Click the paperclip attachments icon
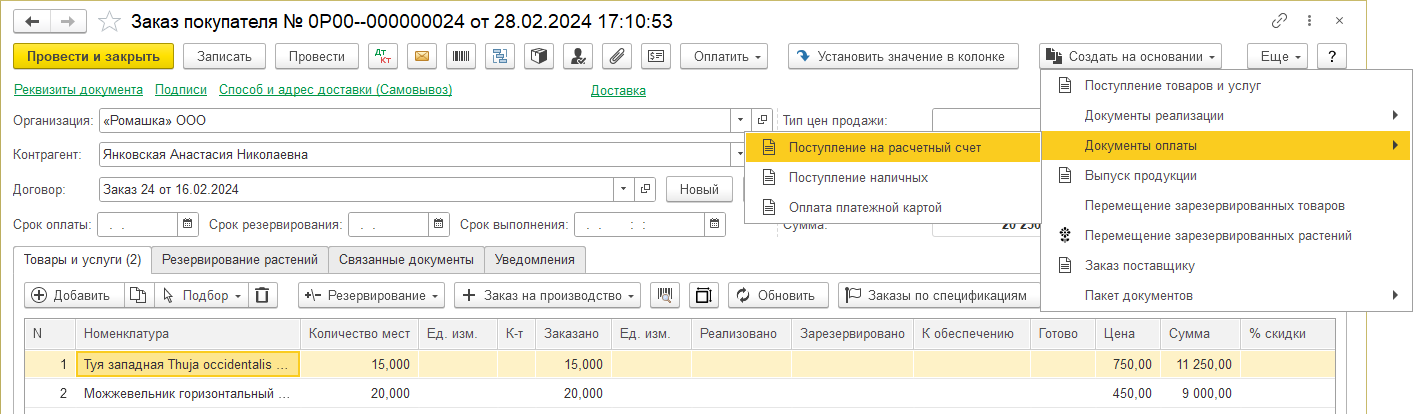The image size is (1413, 414). [x=617, y=57]
